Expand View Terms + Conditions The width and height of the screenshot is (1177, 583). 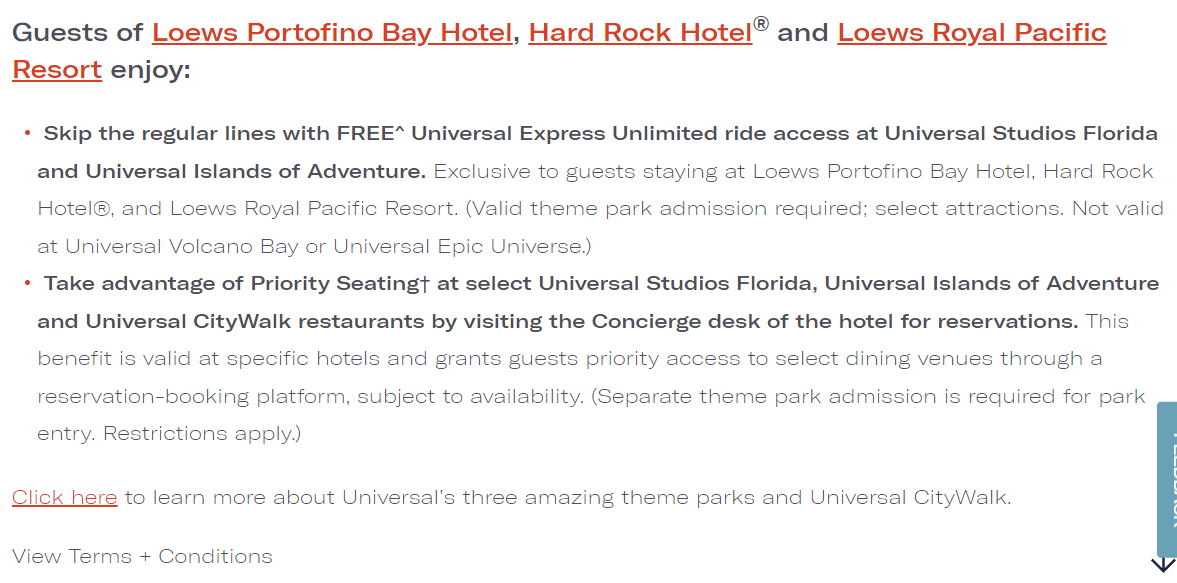pyautogui.click(x=142, y=556)
